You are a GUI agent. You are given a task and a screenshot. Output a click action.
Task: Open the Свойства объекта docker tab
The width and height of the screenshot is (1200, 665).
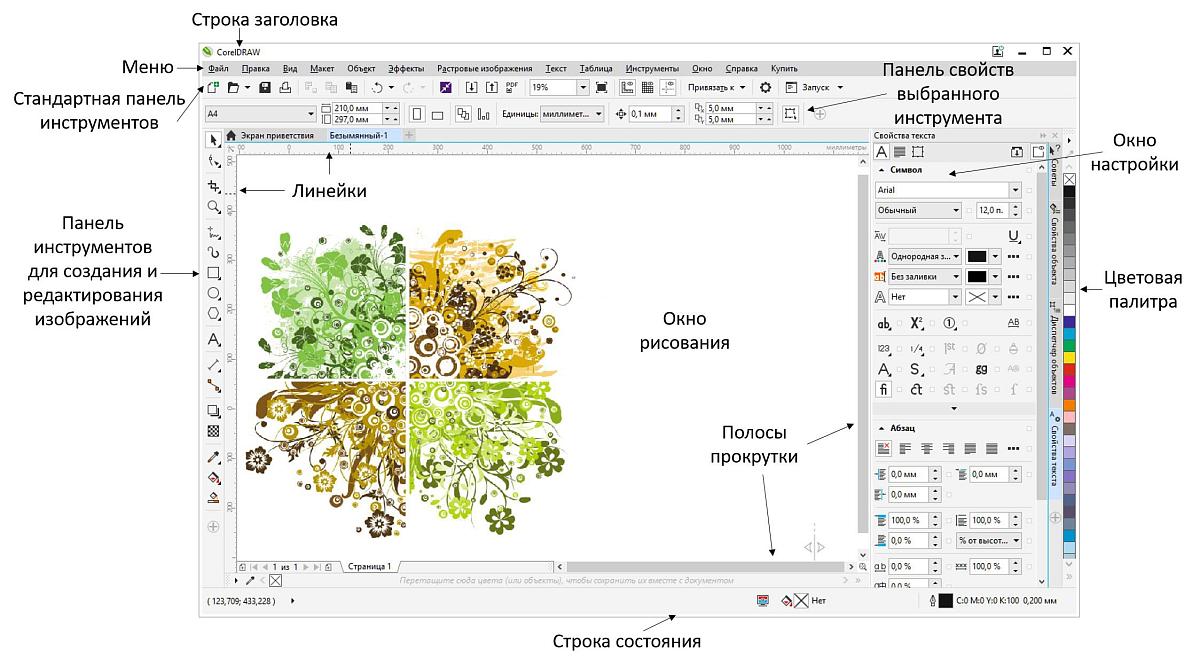[x=1055, y=244]
